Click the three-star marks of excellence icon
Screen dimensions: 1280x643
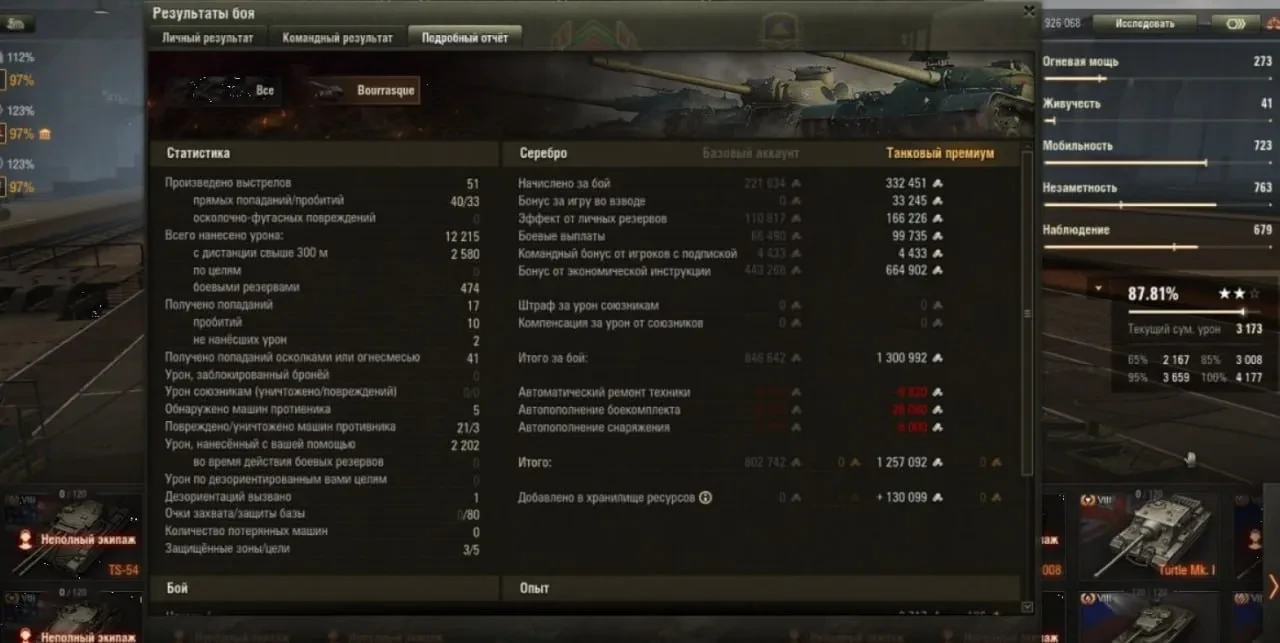(x=1239, y=294)
